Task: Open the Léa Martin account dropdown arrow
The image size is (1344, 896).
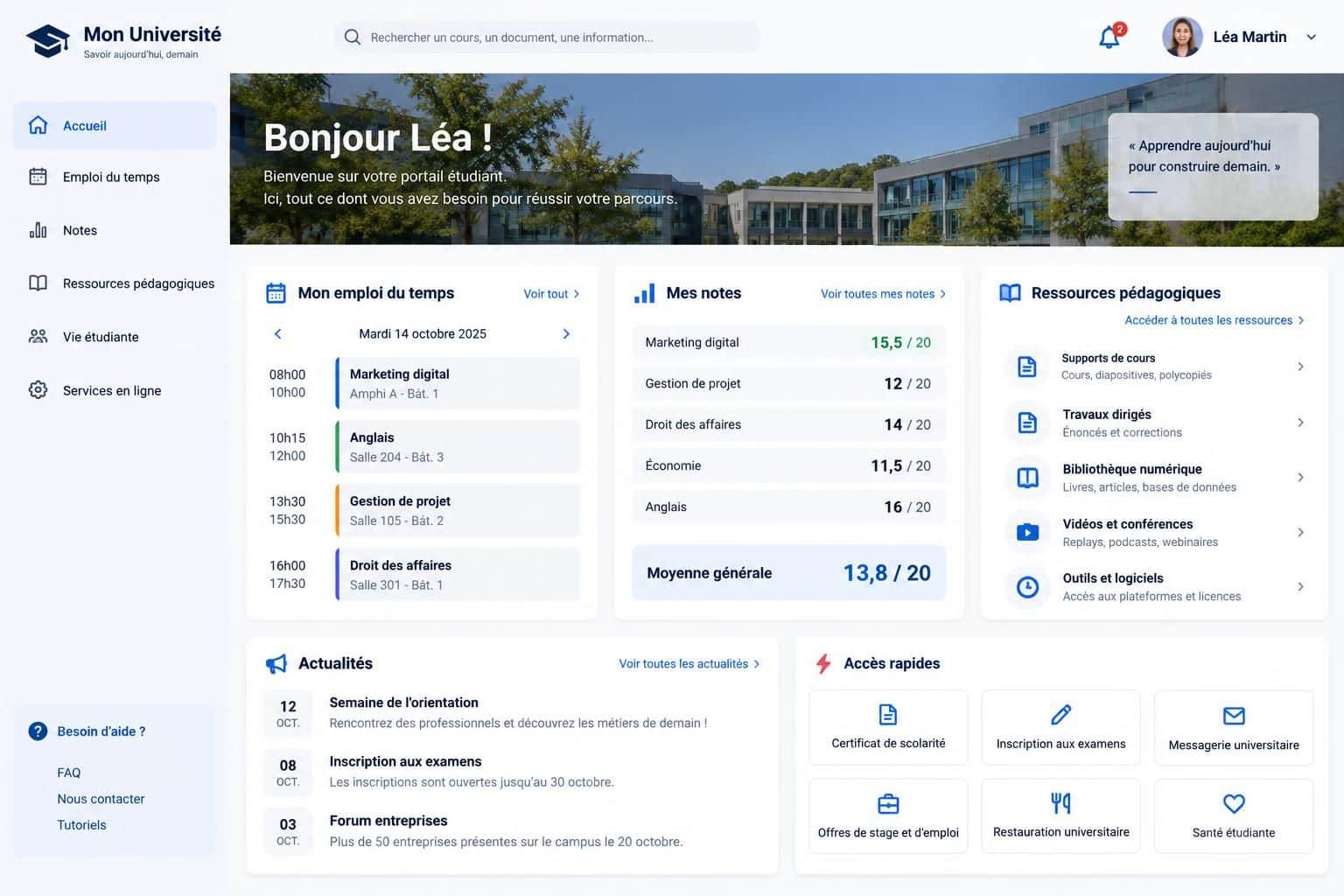Action: pyautogui.click(x=1311, y=37)
